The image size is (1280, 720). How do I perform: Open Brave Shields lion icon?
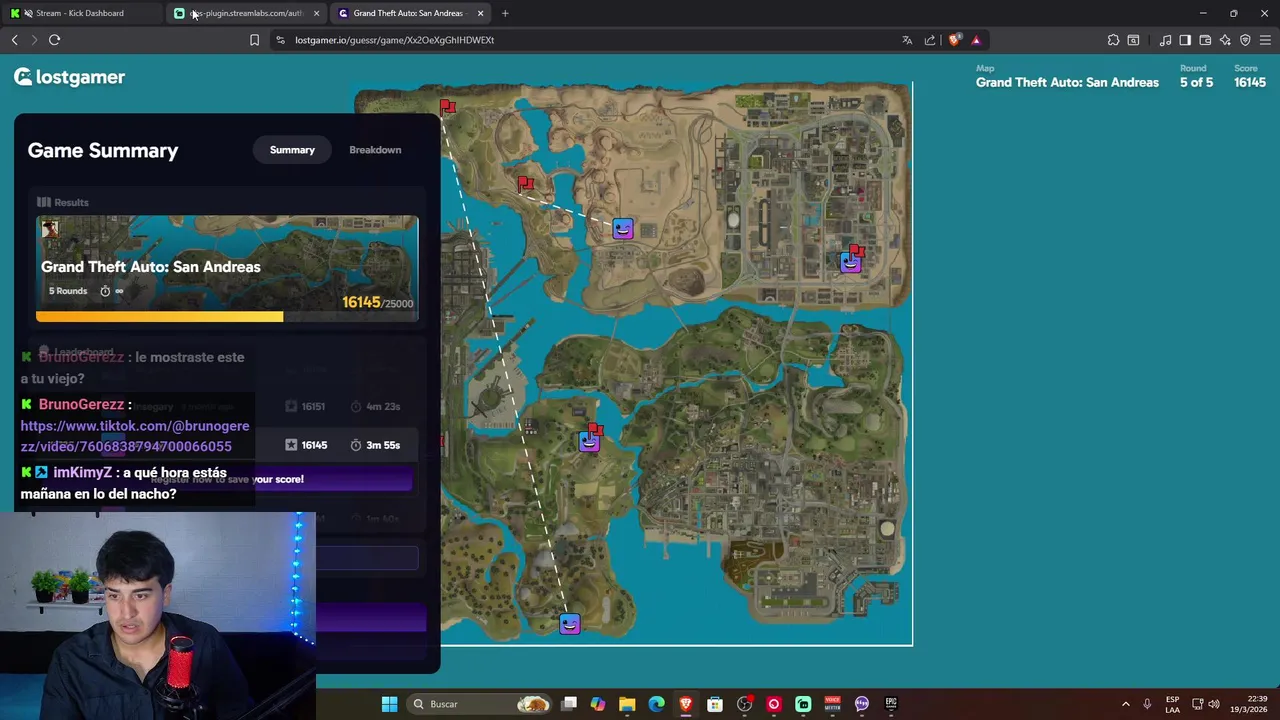(x=954, y=40)
